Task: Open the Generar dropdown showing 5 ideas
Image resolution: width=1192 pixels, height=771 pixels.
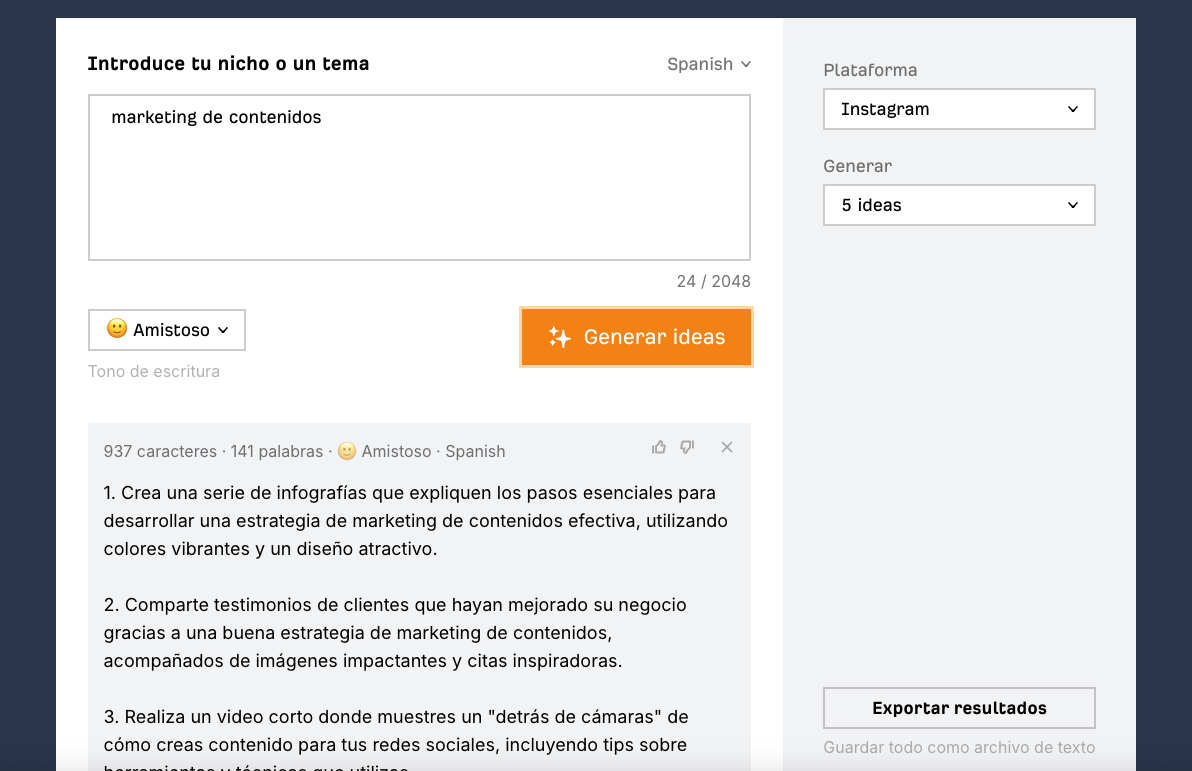Action: coord(958,205)
